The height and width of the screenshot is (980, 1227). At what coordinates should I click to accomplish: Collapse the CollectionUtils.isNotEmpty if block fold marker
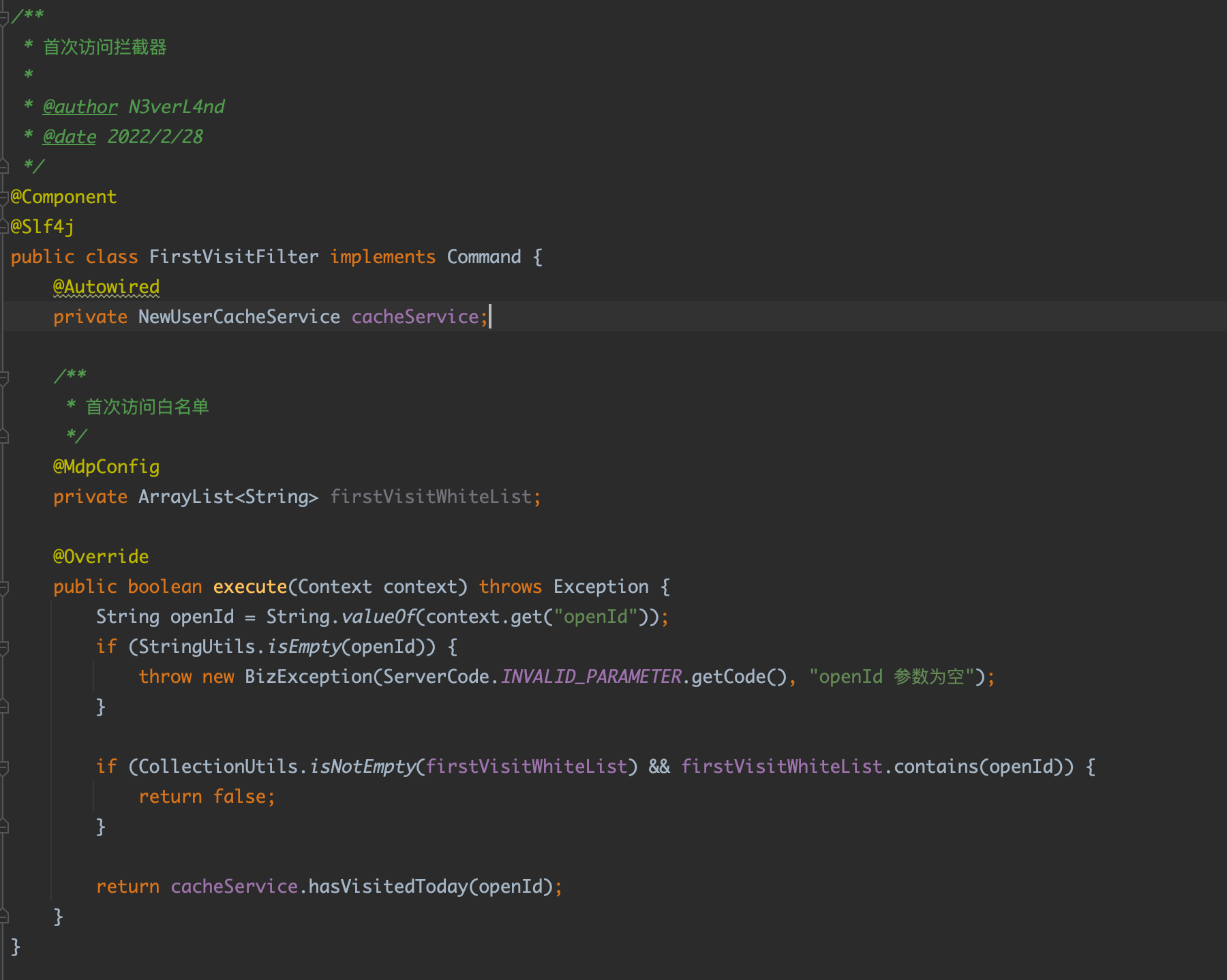coord(3,767)
